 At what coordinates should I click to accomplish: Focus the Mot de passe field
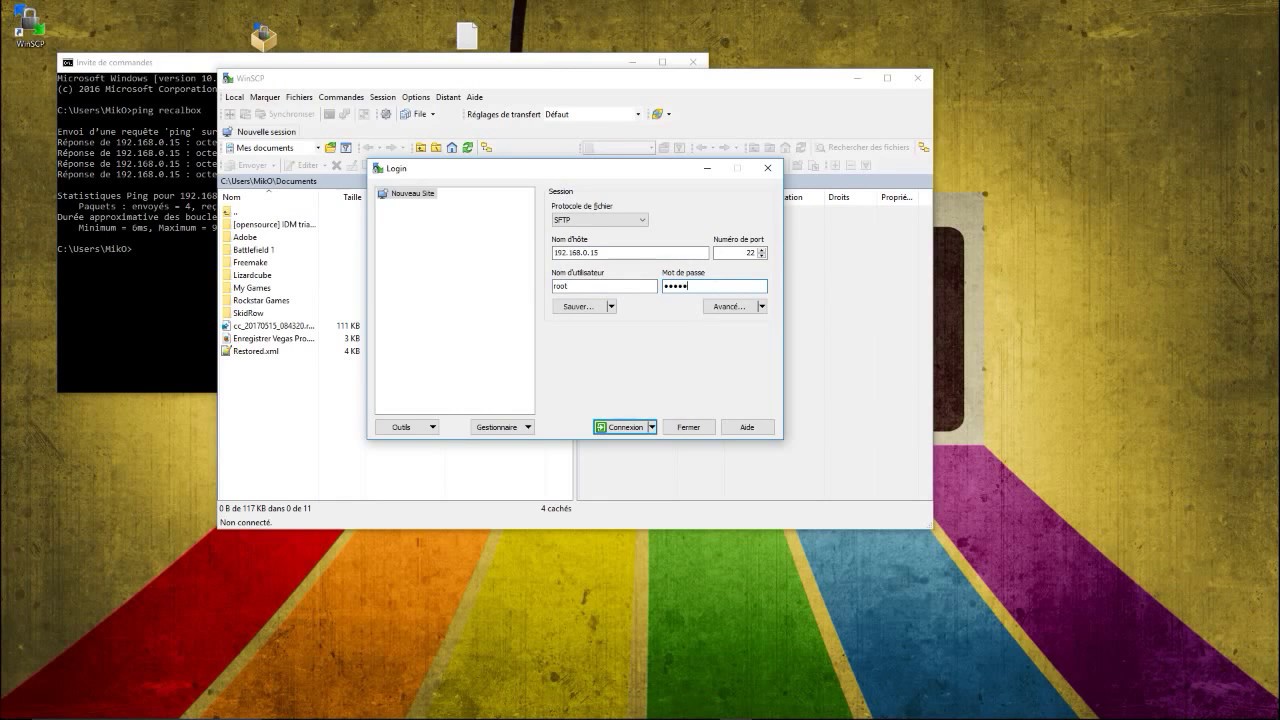(x=714, y=286)
